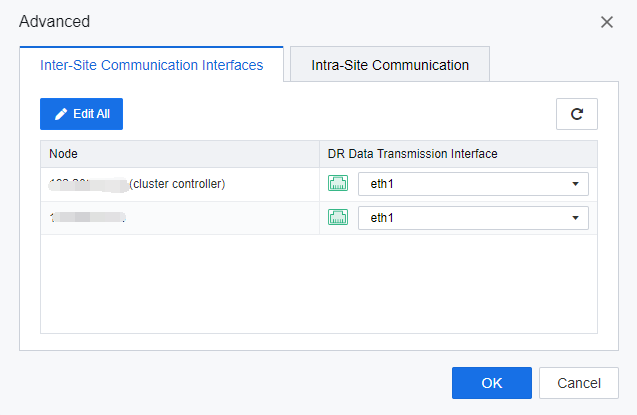Close the Advanced dialog with the X
The image size is (637, 415).
(606, 22)
